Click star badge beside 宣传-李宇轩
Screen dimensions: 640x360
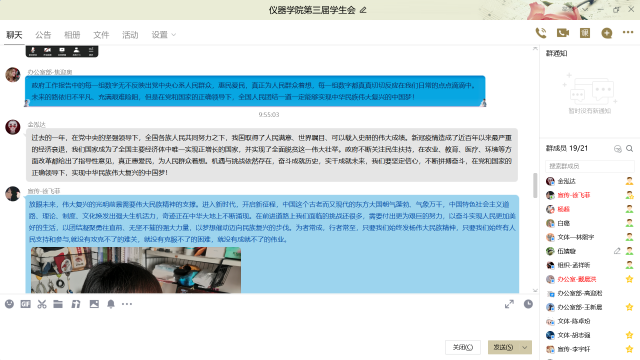[x=629, y=349]
